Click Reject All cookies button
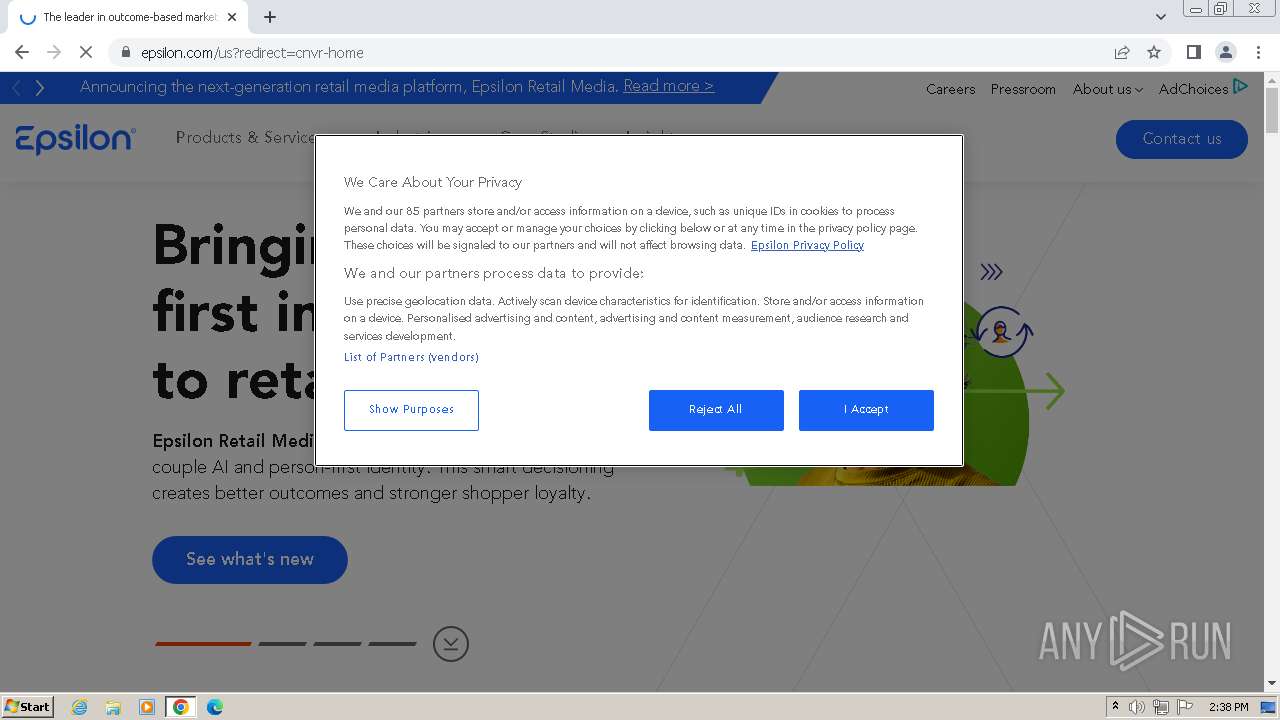The height and width of the screenshot is (720, 1280). tap(716, 410)
